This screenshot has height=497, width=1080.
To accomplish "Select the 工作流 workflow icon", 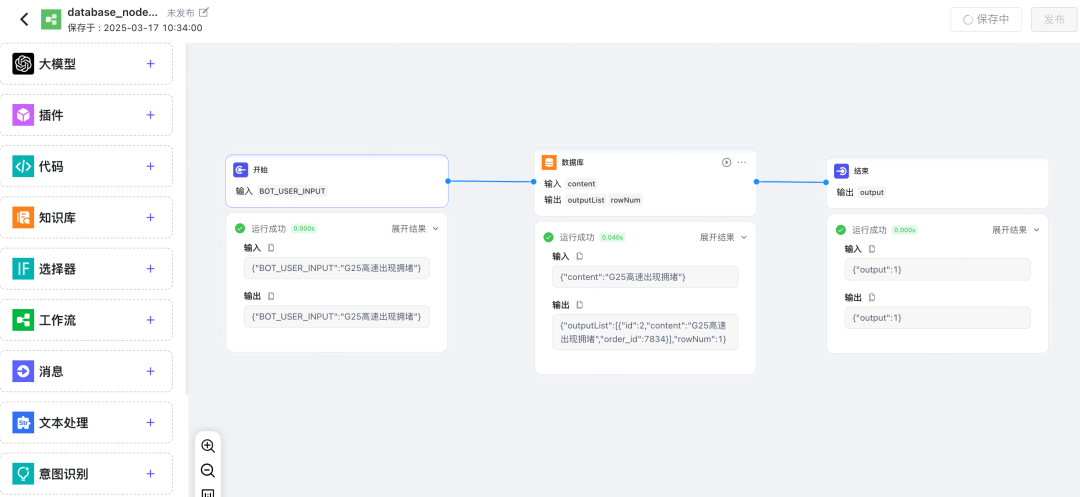I will coord(23,320).
